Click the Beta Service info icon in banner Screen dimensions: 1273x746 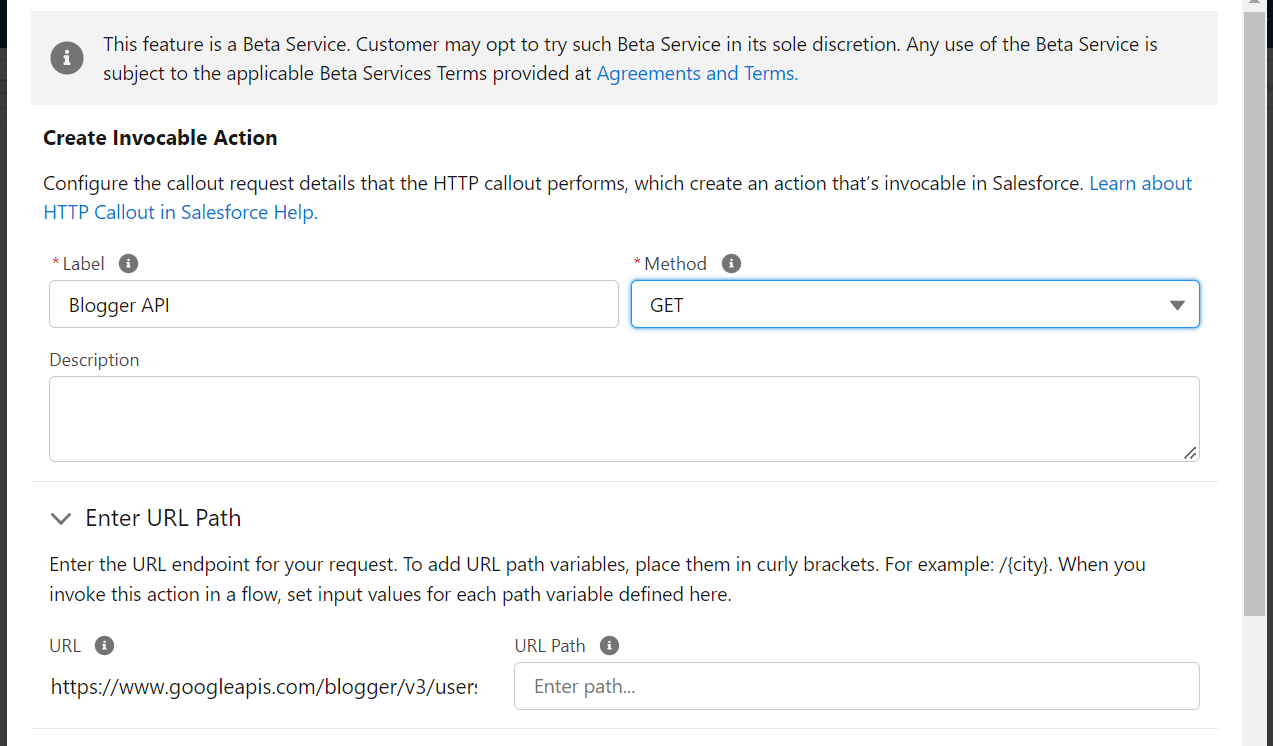click(x=67, y=58)
